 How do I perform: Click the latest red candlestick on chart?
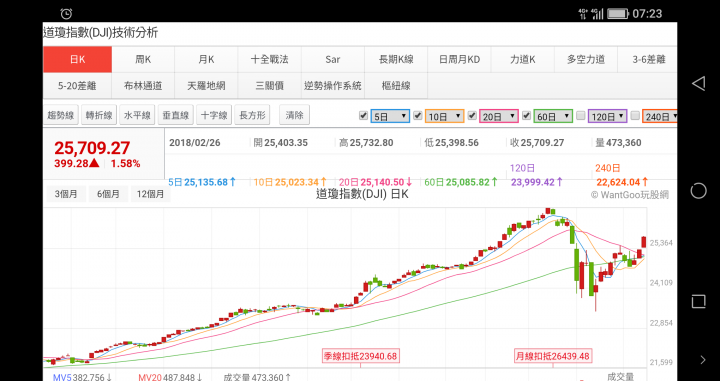(x=644, y=242)
